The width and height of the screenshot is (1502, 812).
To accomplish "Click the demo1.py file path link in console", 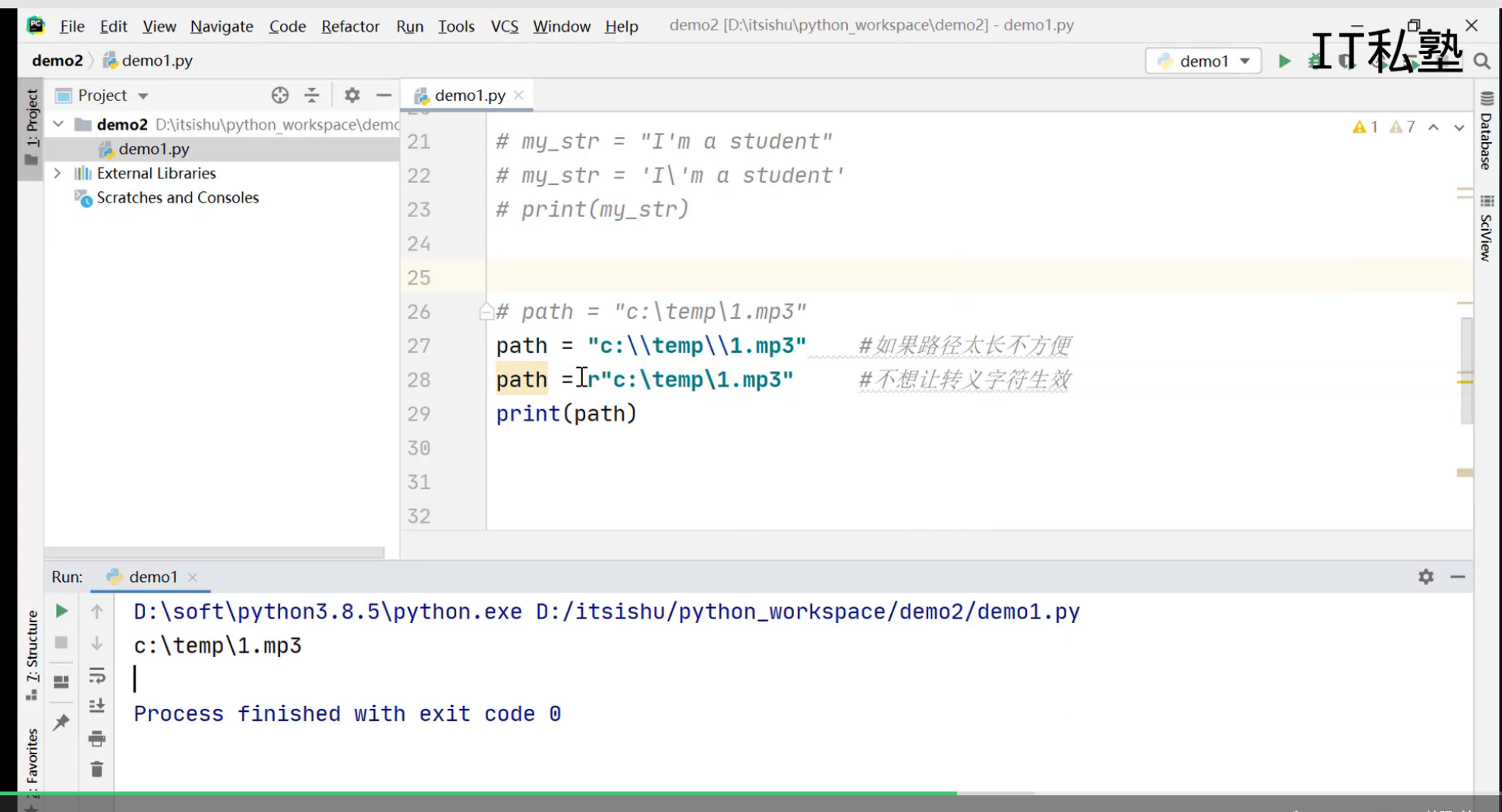I will click(808, 612).
